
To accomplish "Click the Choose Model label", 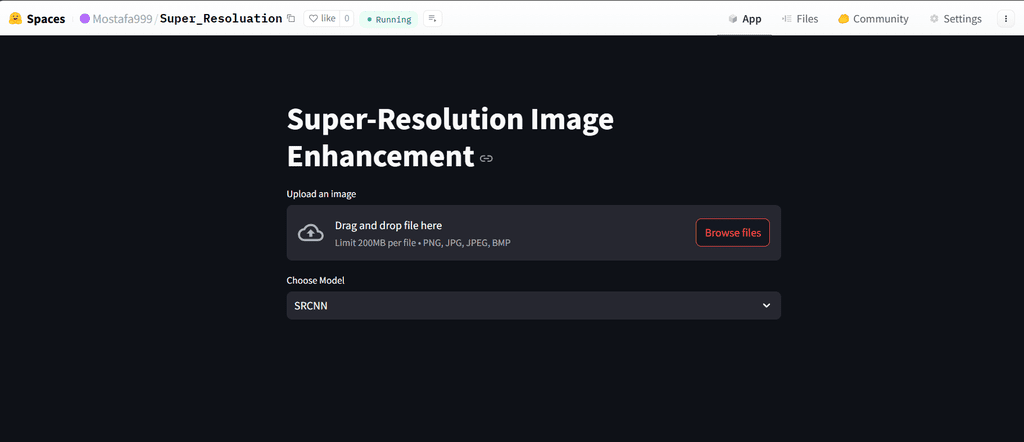I will click(x=315, y=281).
